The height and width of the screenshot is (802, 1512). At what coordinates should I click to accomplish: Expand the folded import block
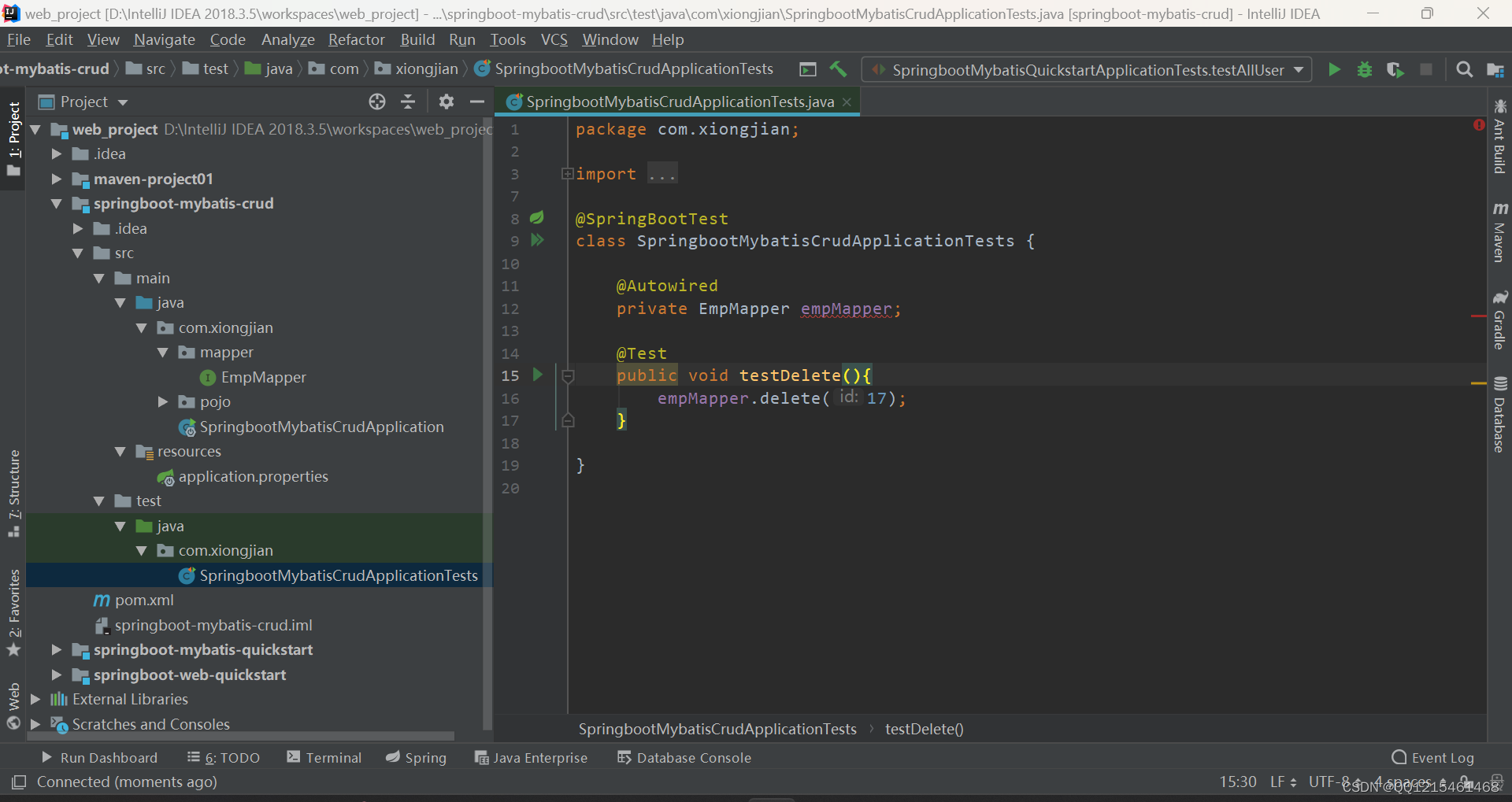(x=567, y=173)
